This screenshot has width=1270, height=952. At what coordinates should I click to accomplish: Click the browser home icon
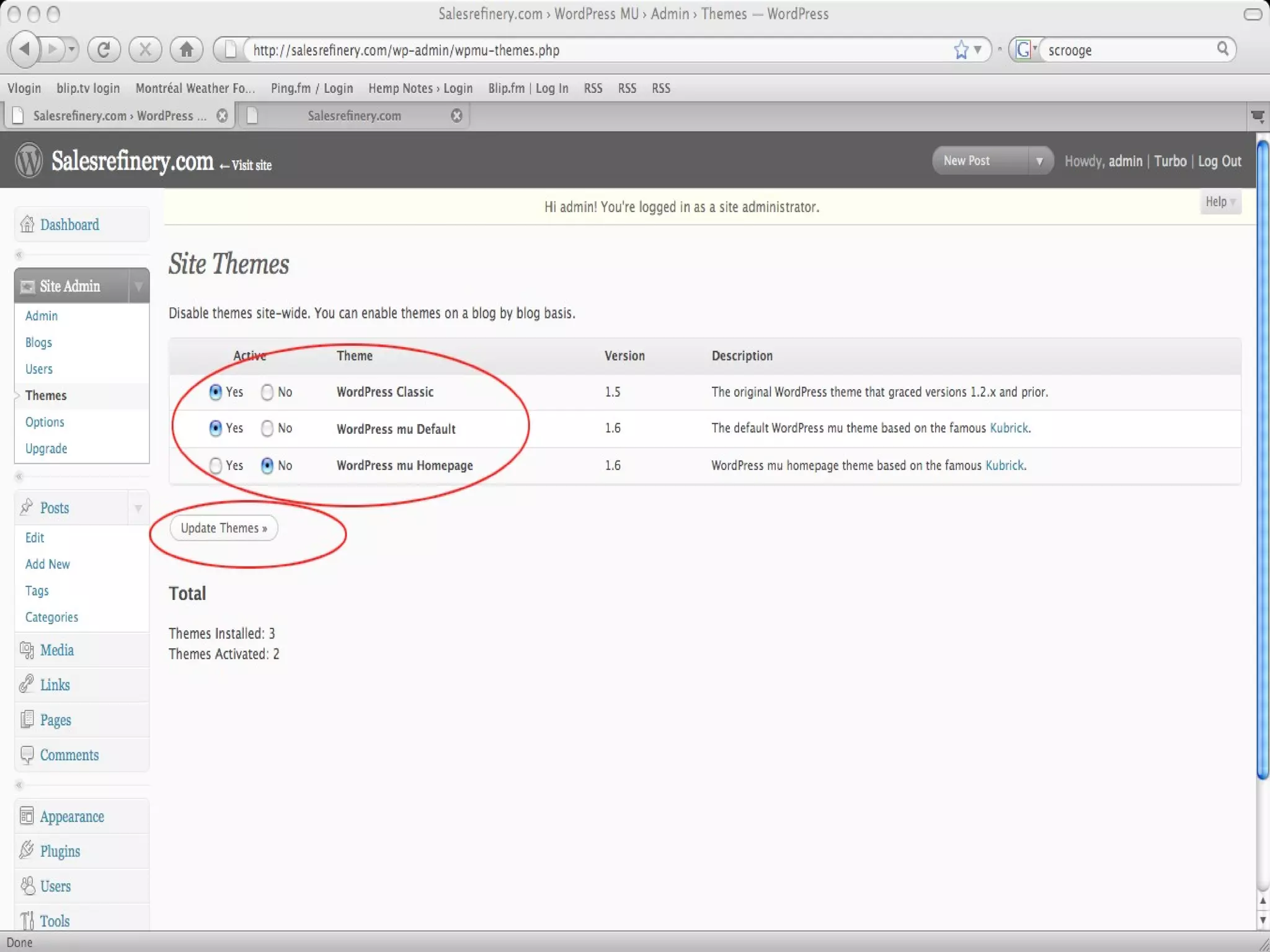pyautogui.click(x=186, y=50)
